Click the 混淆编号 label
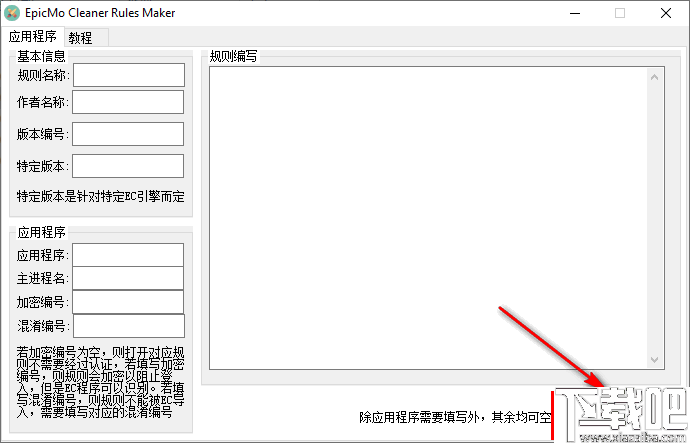The image size is (690, 443). point(43,326)
